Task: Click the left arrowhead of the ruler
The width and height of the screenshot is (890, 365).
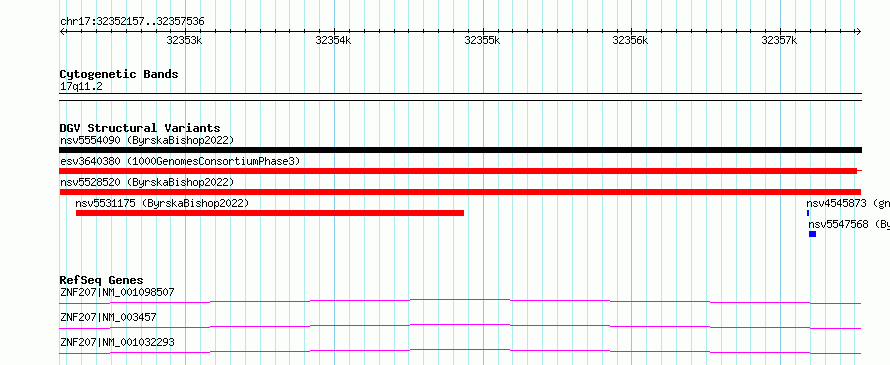Action: tap(63, 32)
